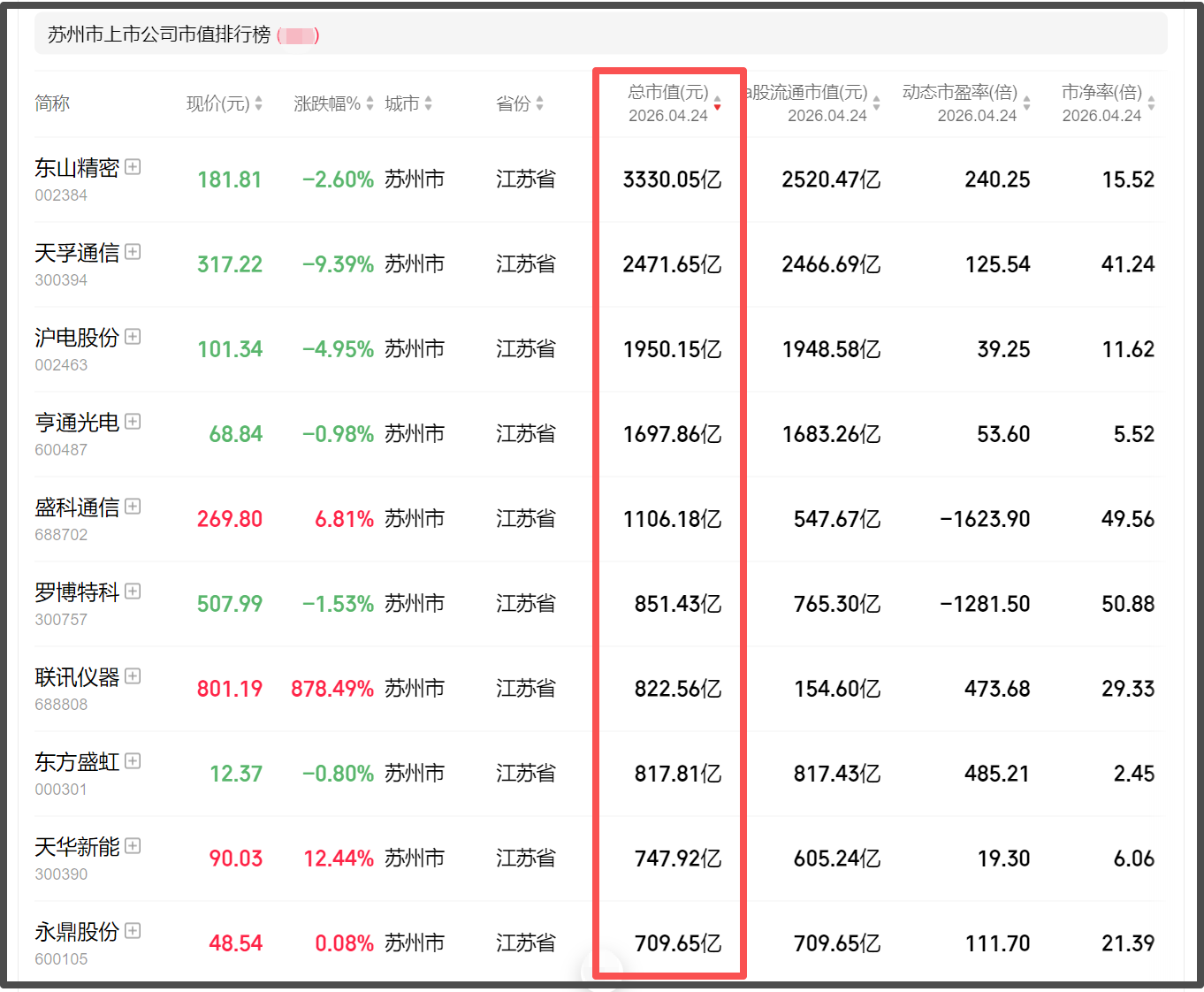Click the plus icon beside 东方盛虹
The width and height of the screenshot is (1204, 992).
click(133, 761)
